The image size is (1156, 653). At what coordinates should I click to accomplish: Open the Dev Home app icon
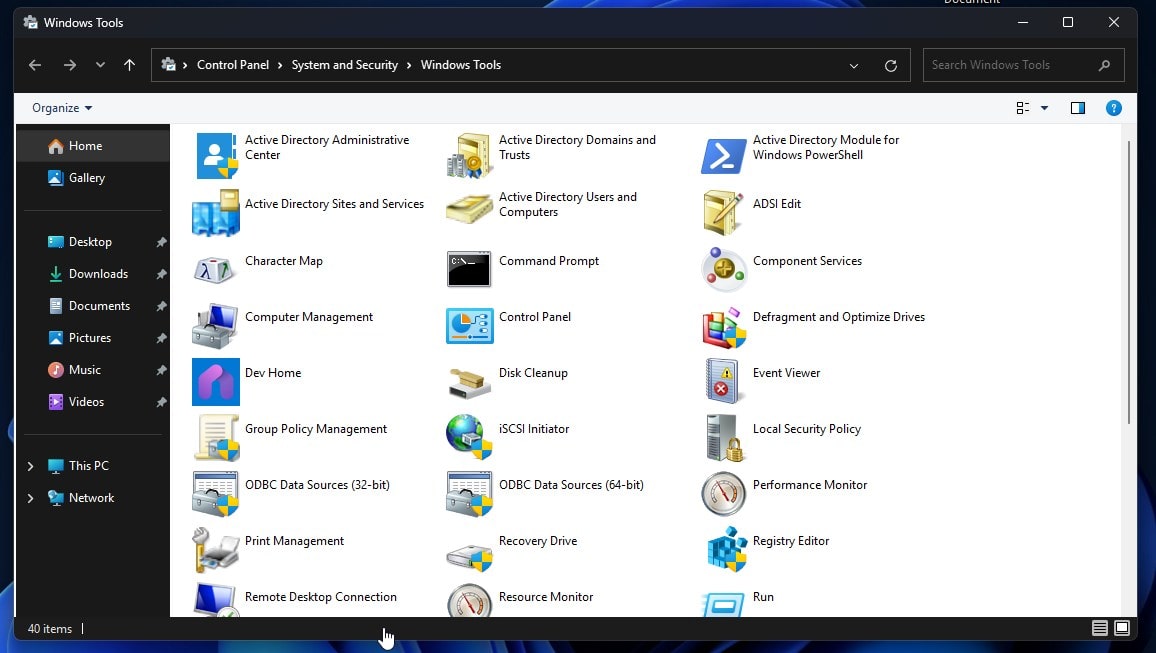(x=216, y=381)
